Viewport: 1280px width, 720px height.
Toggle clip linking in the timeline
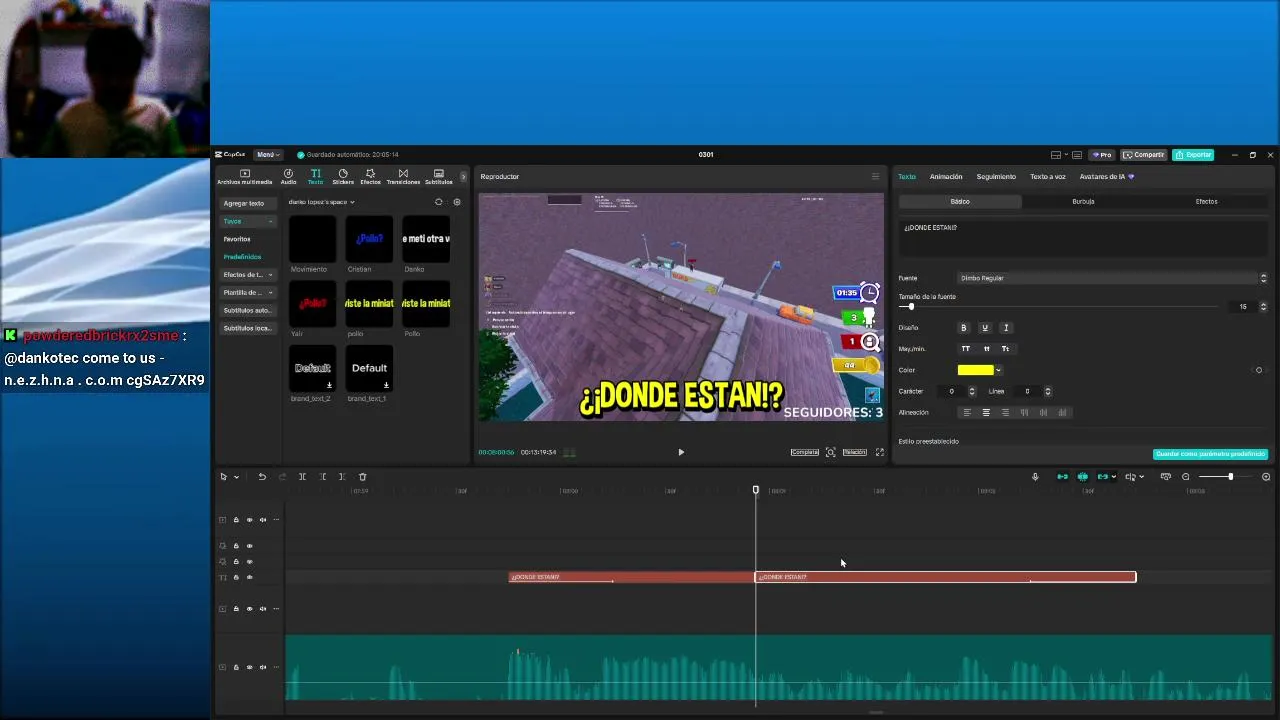(1103, 477)
